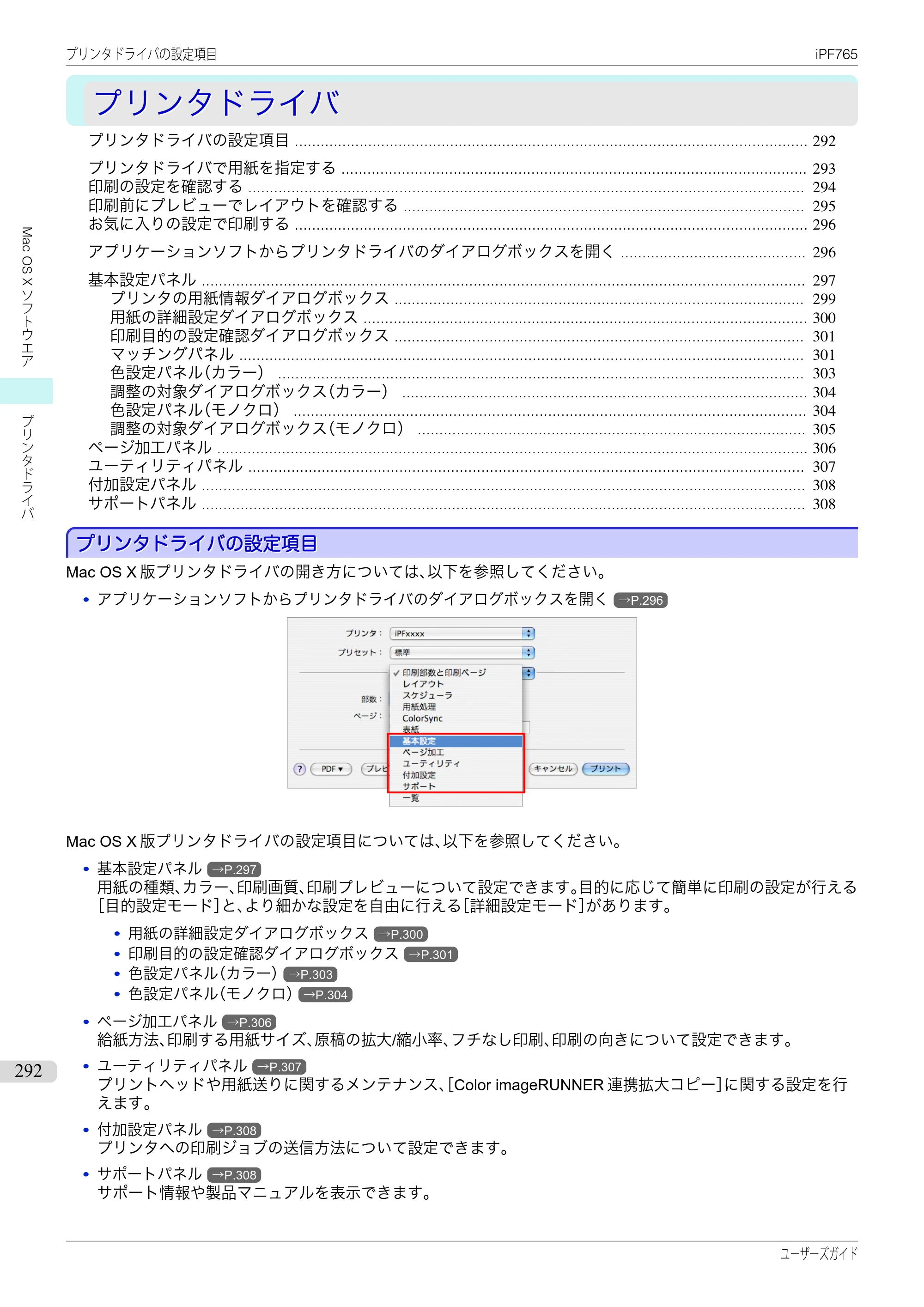The width and height of the screenshot is (924, 1307).
Task: Follow the →P.296 page reference badge
Action: (x=640, y=600)
